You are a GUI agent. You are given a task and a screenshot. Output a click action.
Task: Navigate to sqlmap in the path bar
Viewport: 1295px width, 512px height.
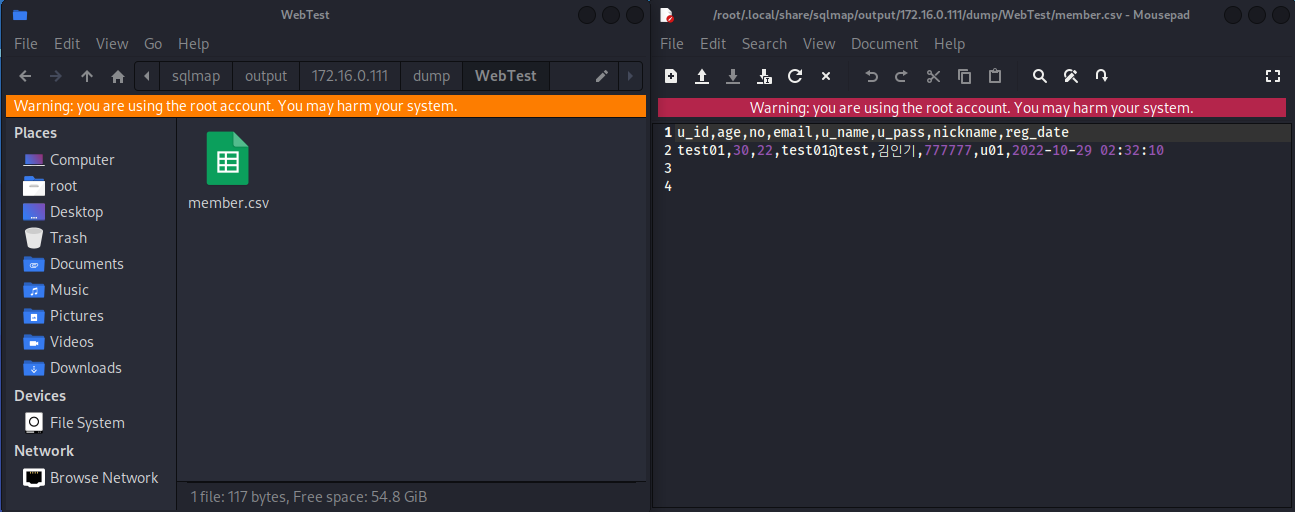(197, 76)
